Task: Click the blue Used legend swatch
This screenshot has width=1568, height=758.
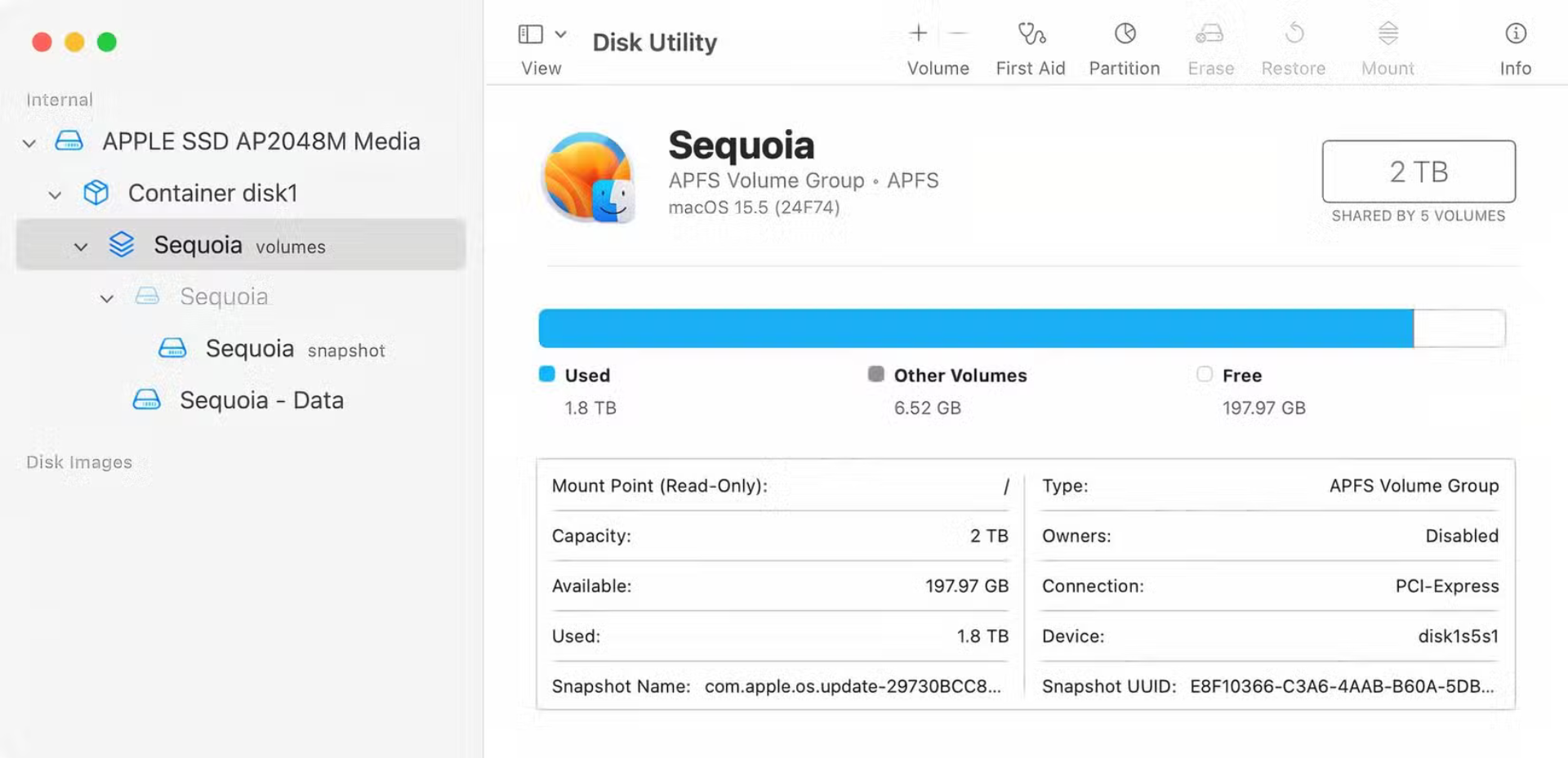Action: pyautogui.click(x=547, y=374)
